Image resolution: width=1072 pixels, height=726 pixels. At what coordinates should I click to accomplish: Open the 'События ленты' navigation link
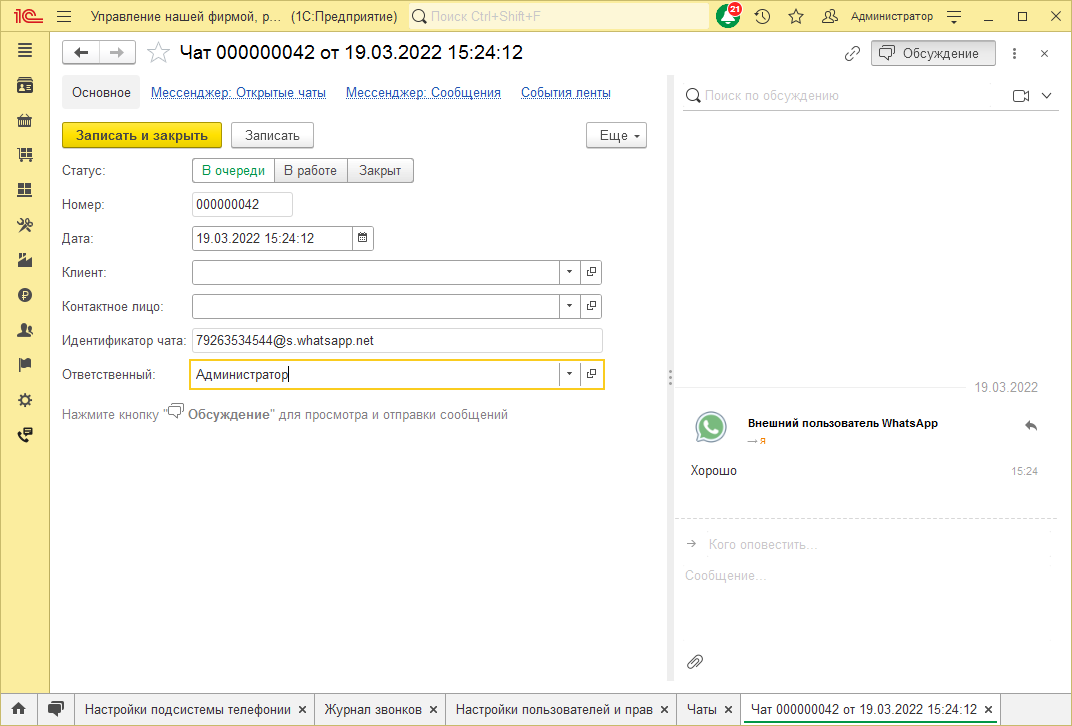[564, 92]
